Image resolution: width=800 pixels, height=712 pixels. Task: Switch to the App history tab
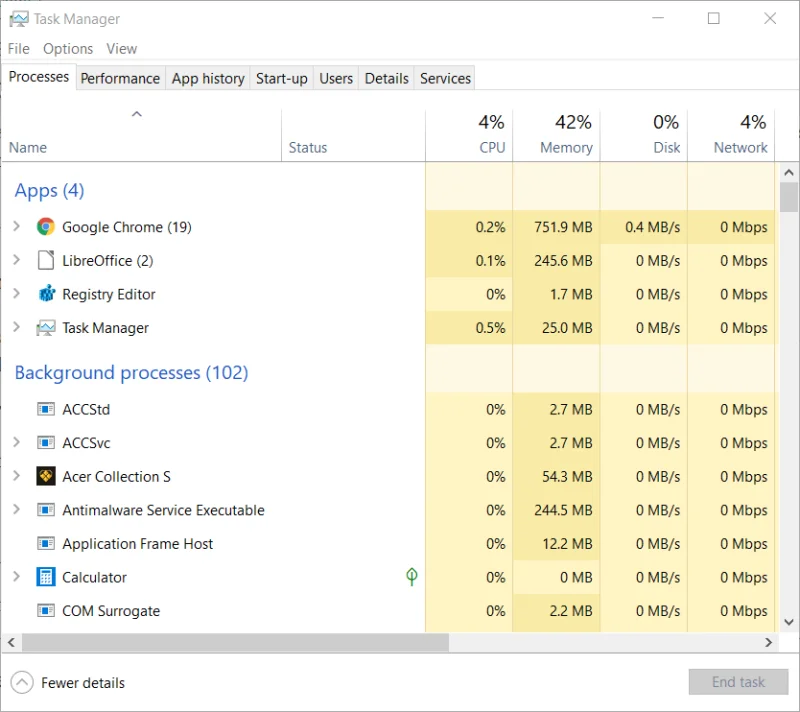click(208, 79)
